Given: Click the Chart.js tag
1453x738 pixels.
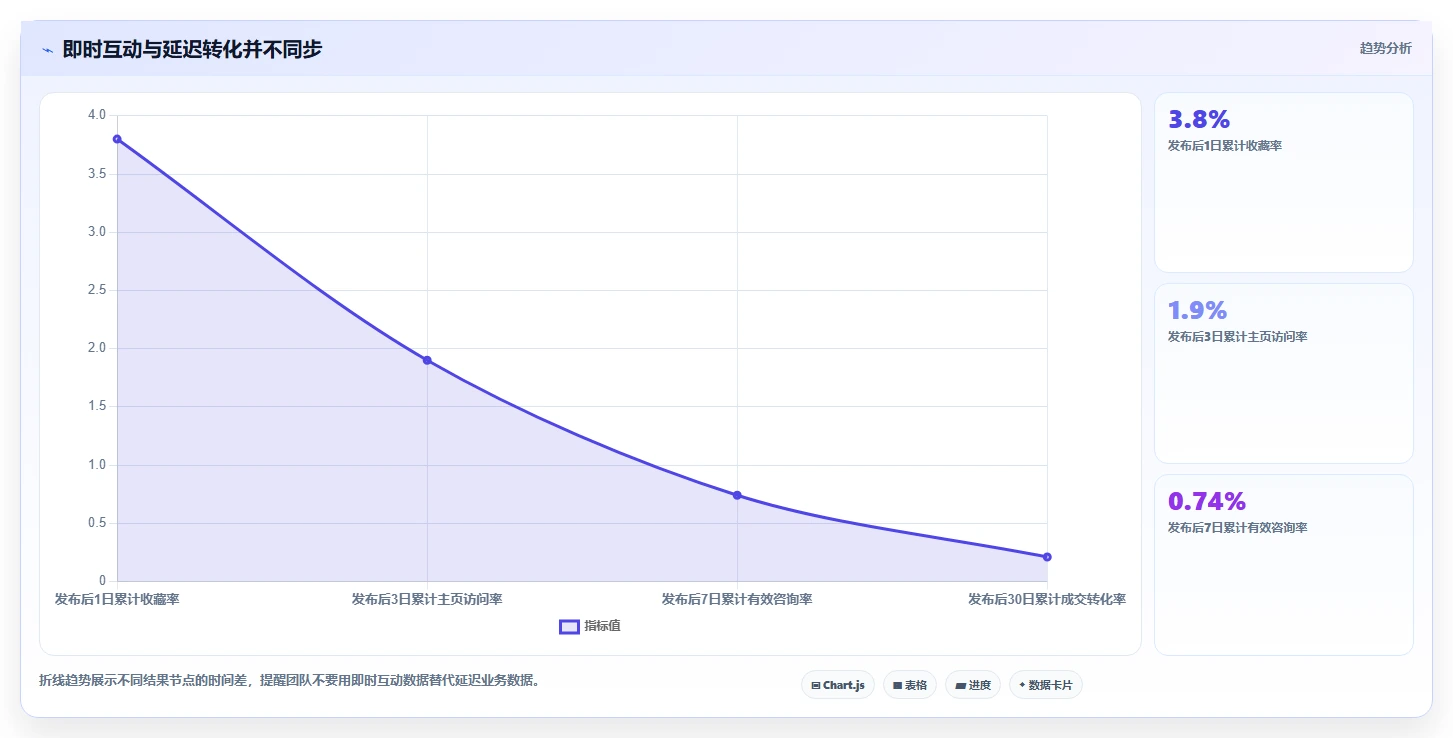Looking at the screenshot, I should (837, 685).
